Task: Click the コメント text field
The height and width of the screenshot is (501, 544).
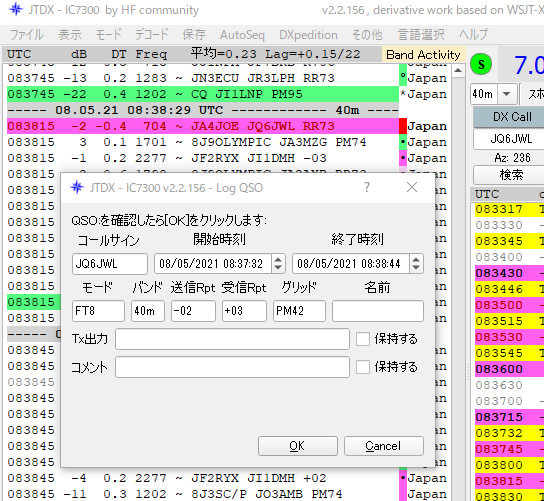Action: [232, 367]
